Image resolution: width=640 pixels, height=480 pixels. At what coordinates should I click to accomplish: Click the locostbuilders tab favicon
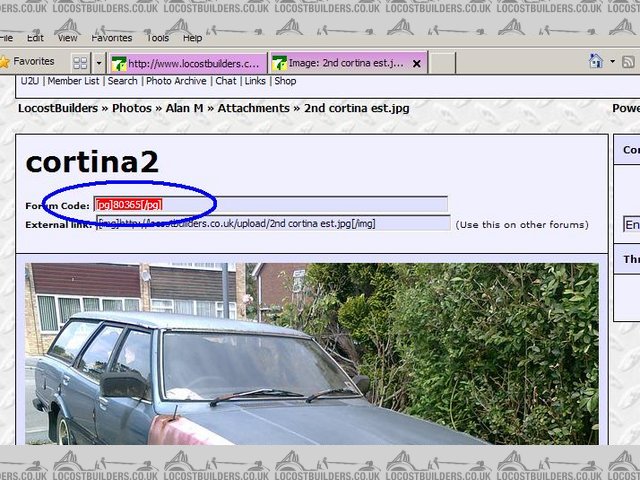[119, 63]
